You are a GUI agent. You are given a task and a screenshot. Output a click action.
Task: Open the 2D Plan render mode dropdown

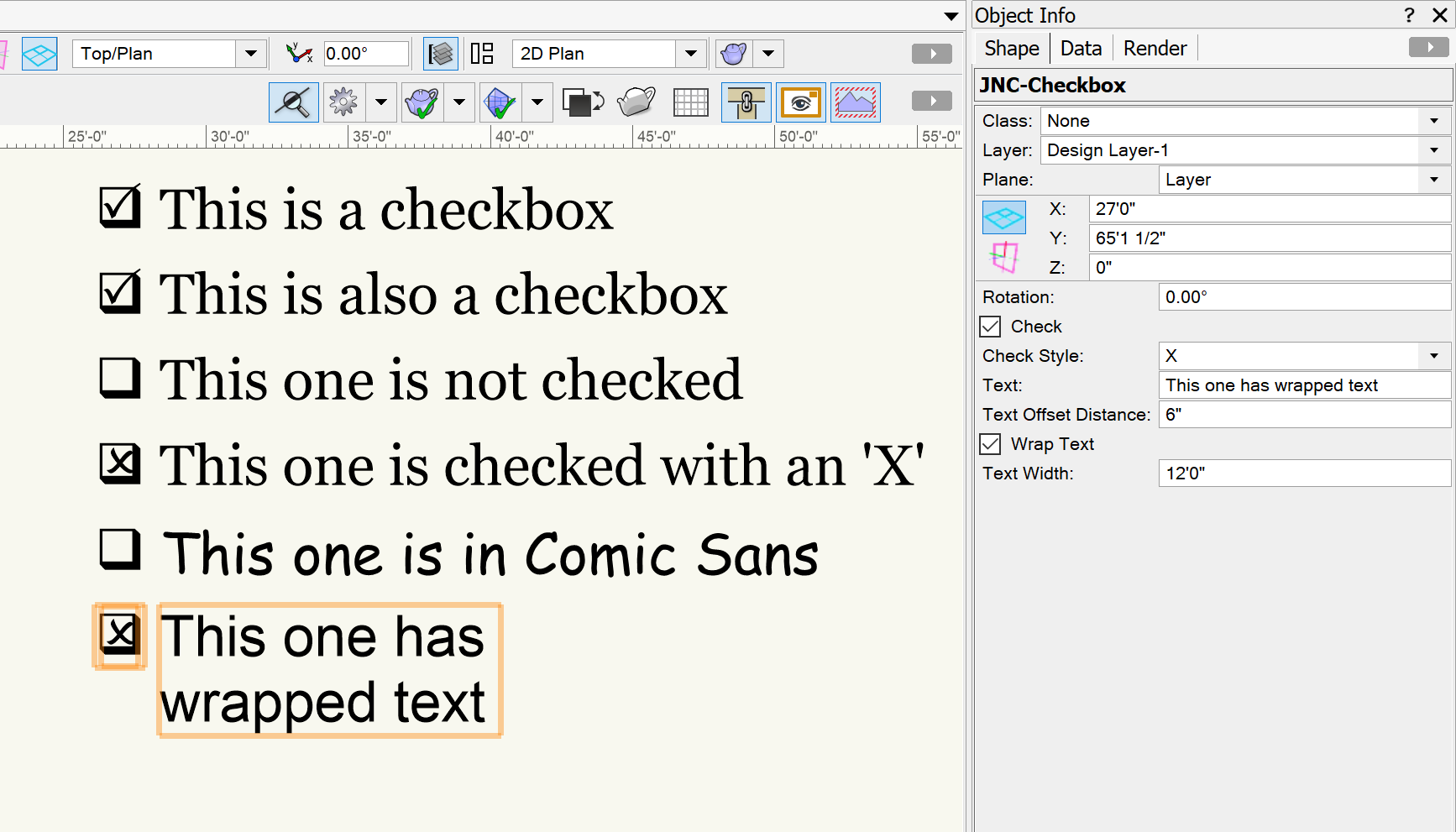[x=691, y=53]
